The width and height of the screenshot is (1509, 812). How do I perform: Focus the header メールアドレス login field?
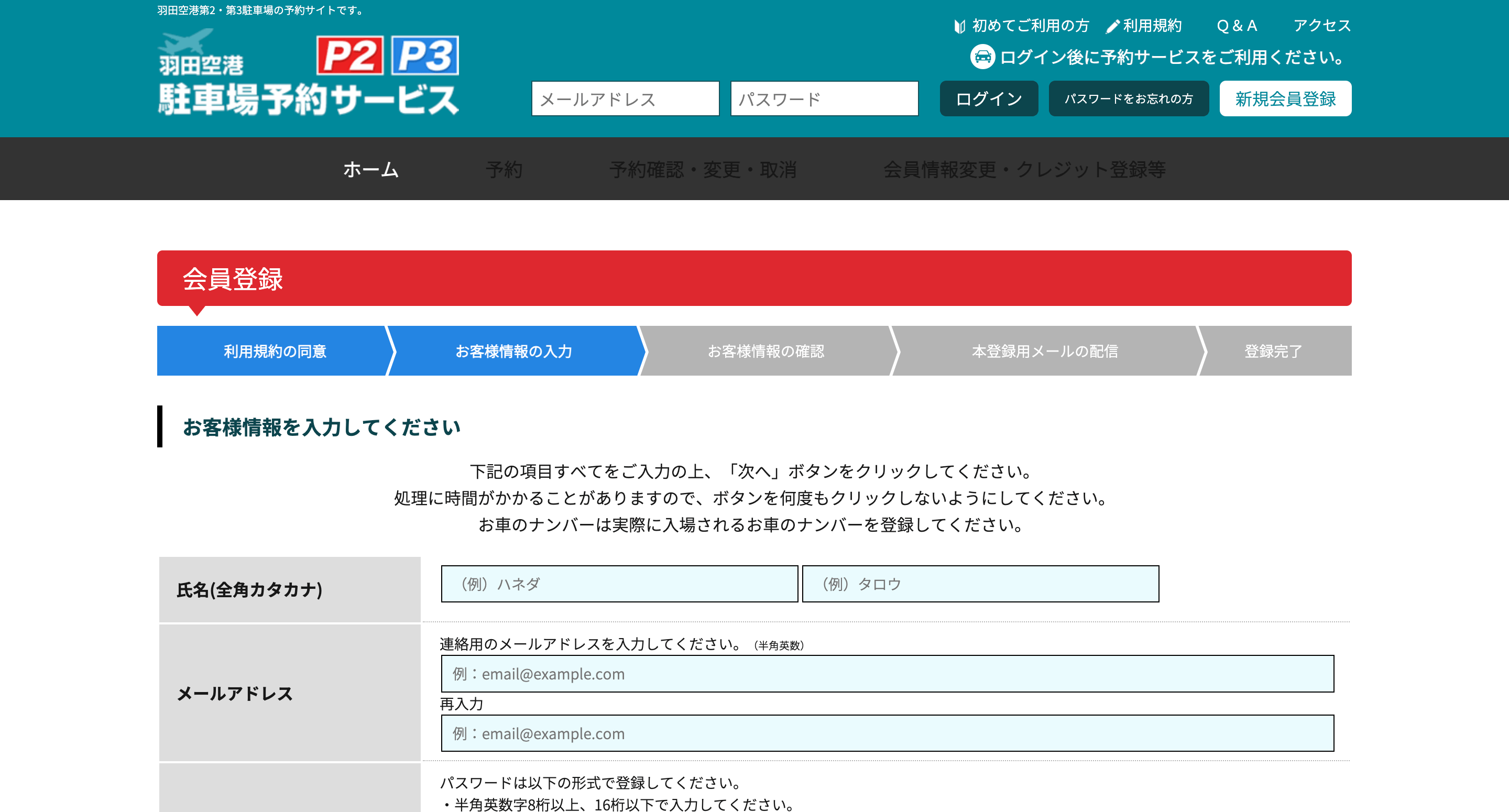(x=625, y=98)
